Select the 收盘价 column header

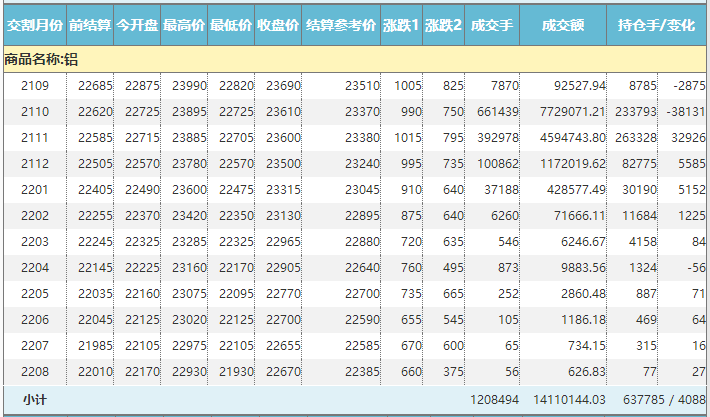pyautogui.click(x=277, y=25)
